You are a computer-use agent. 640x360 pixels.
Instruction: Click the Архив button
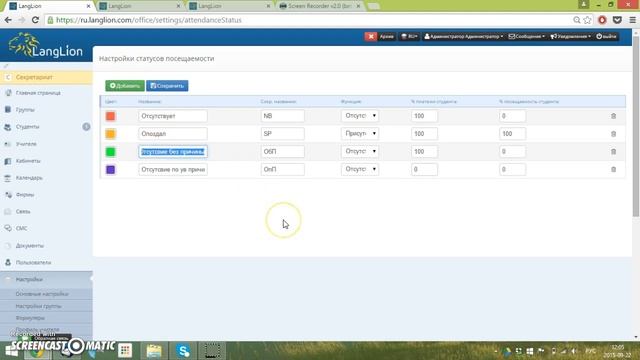click(x=386, y=36)
